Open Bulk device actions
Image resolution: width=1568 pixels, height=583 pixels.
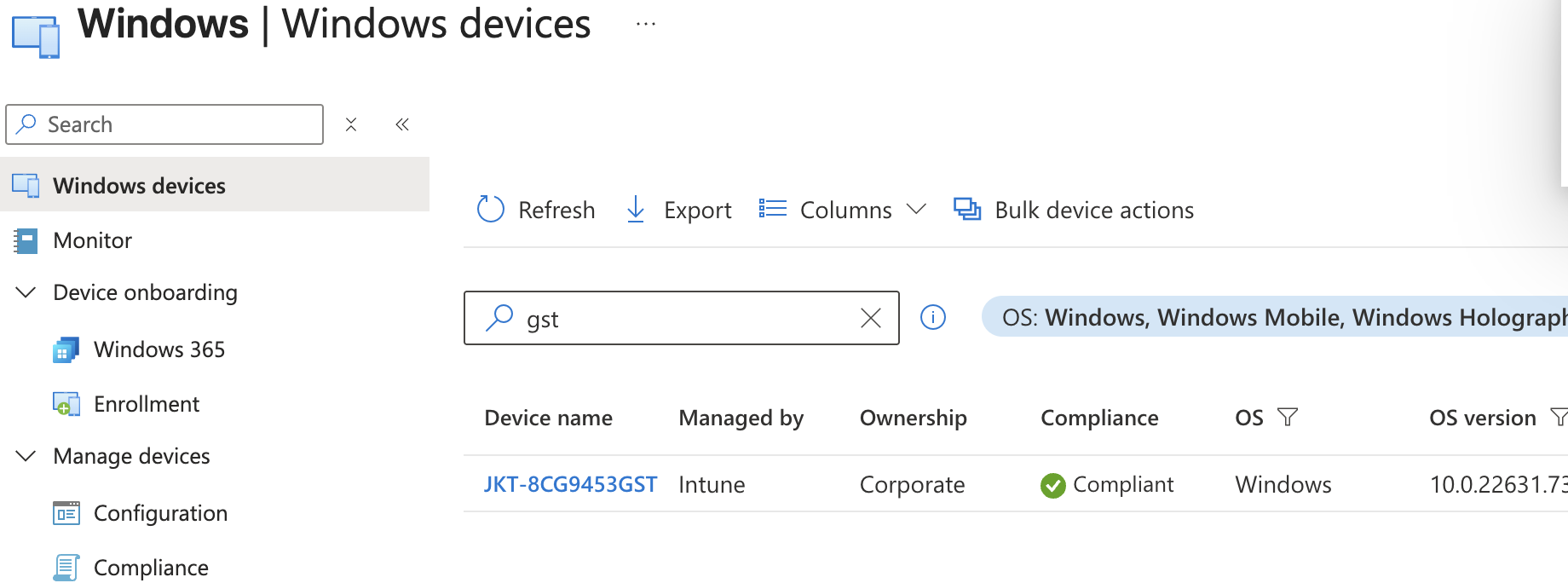[1094, 210]
